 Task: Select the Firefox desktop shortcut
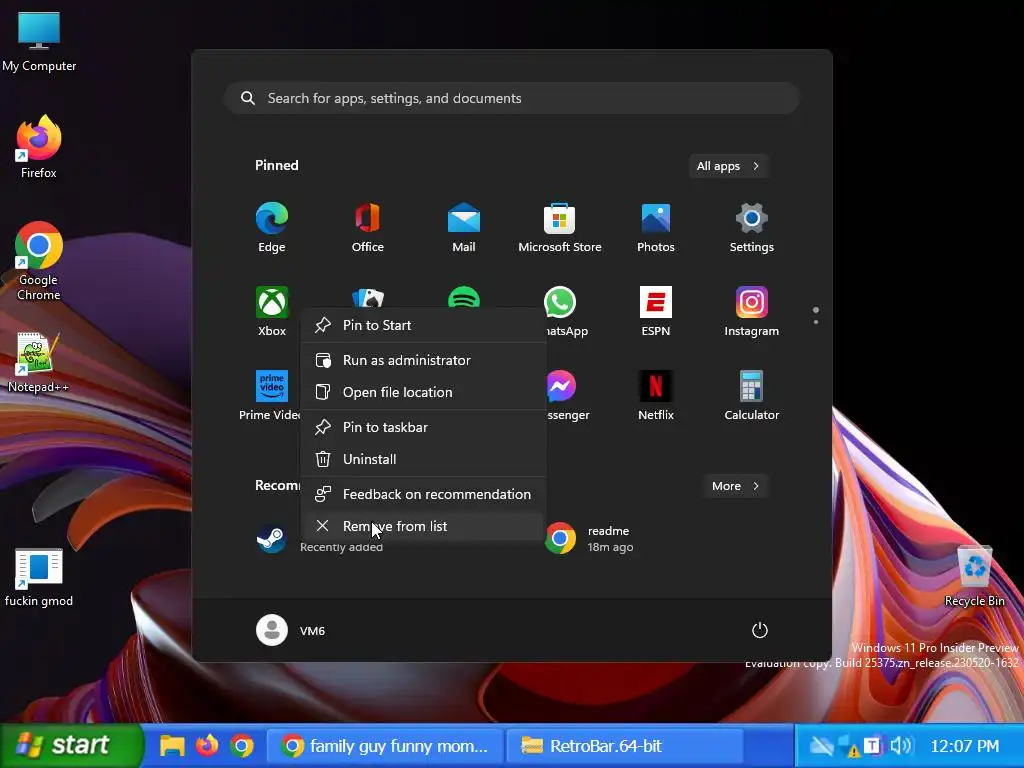(x=39, y=147)
